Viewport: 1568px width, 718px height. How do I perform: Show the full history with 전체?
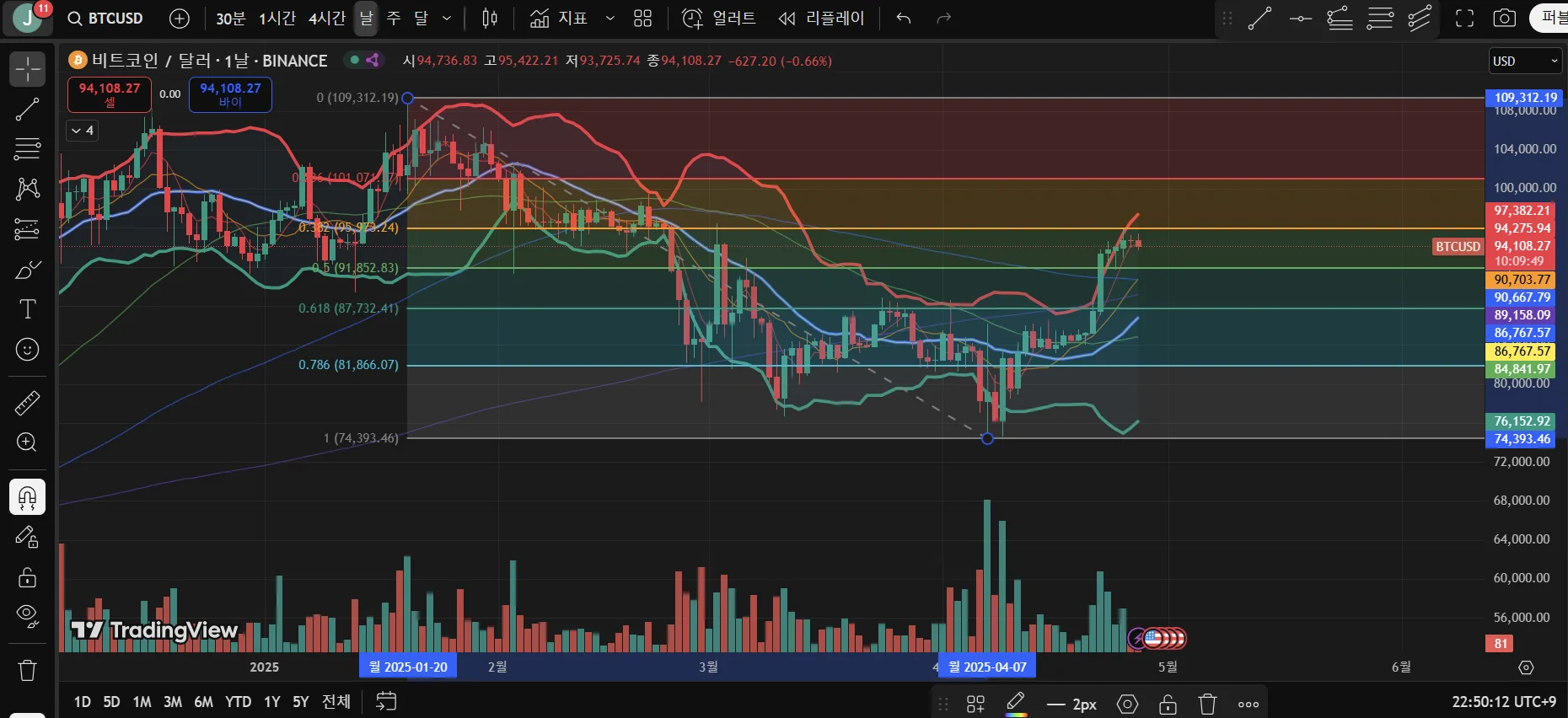(x=336, y=702)
